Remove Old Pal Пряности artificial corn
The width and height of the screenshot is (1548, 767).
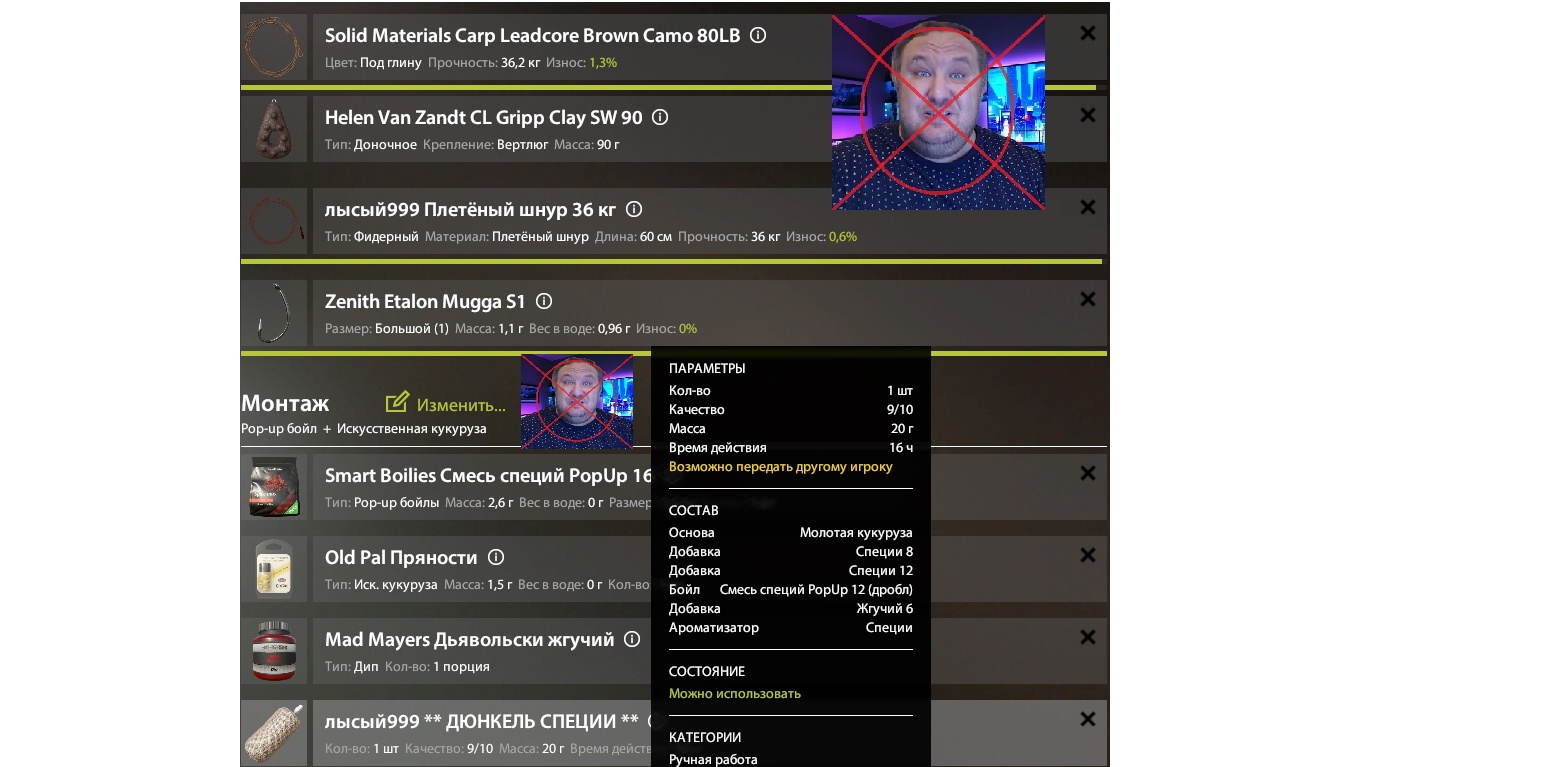[1088, 556]
